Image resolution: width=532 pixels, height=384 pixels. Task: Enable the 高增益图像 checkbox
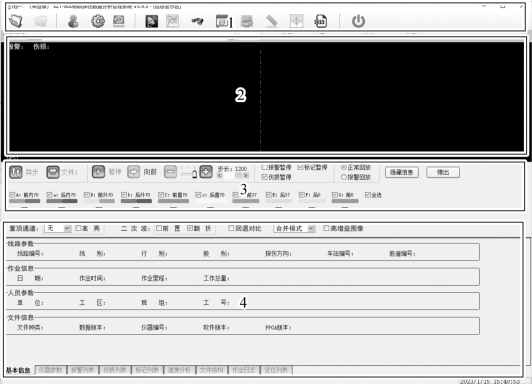326,228
